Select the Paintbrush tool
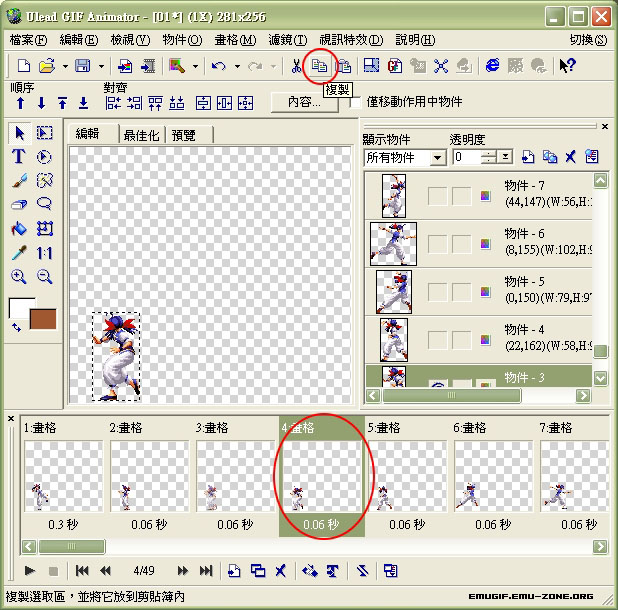618x610 pixels. [x=19, y=180]
